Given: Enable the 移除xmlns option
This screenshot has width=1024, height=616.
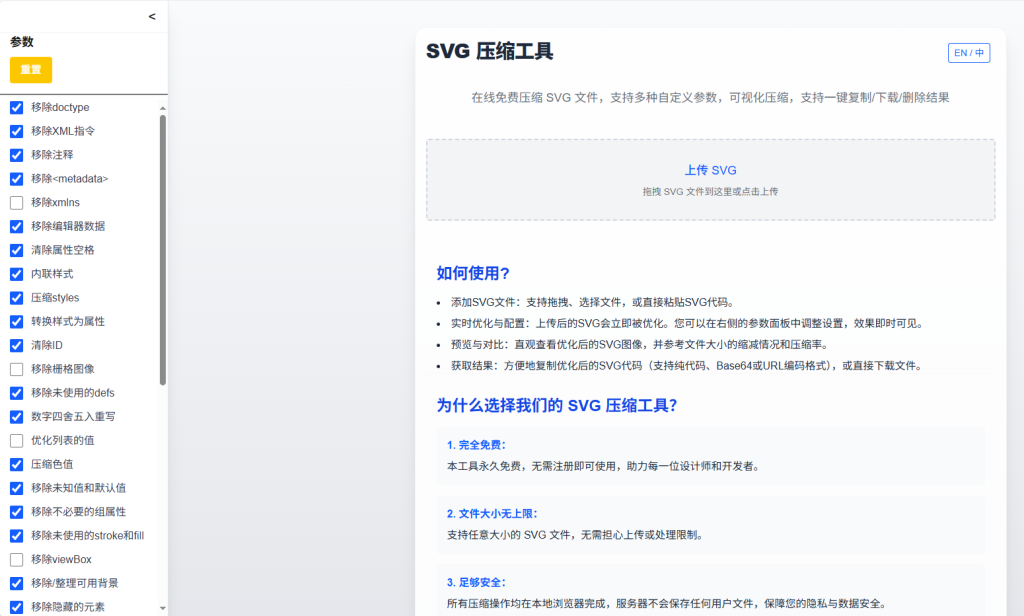Looking at the screenshot, I should coord(14,202).
